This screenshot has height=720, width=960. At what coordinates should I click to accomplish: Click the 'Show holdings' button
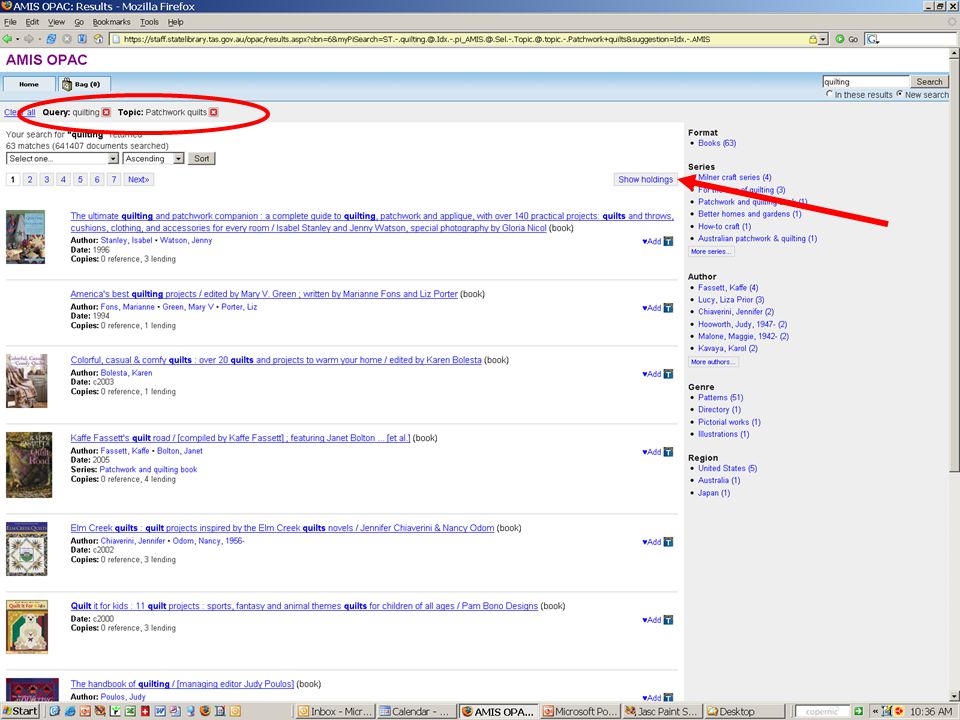[x=645, y=179]
